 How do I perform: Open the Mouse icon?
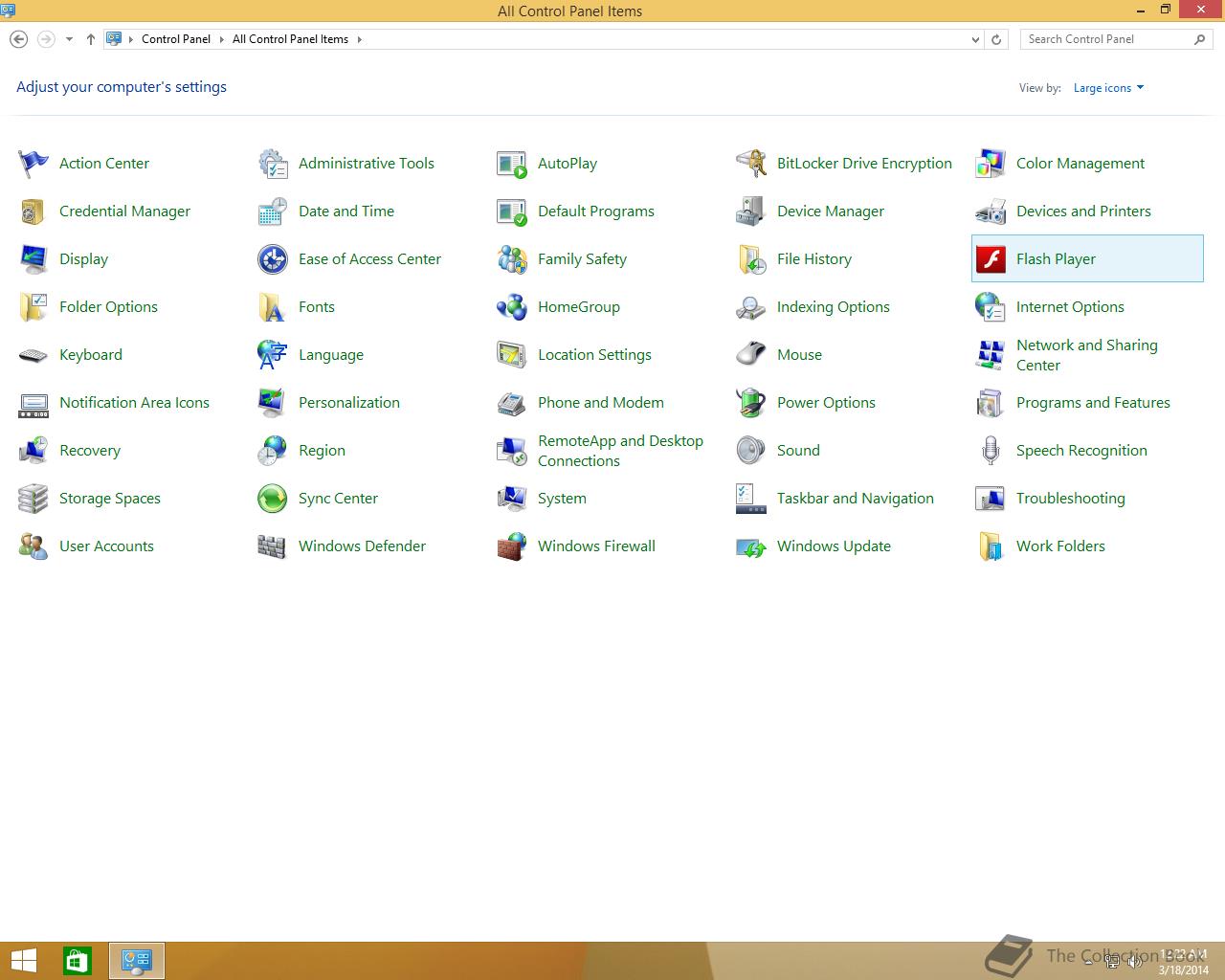click(751, 355)
